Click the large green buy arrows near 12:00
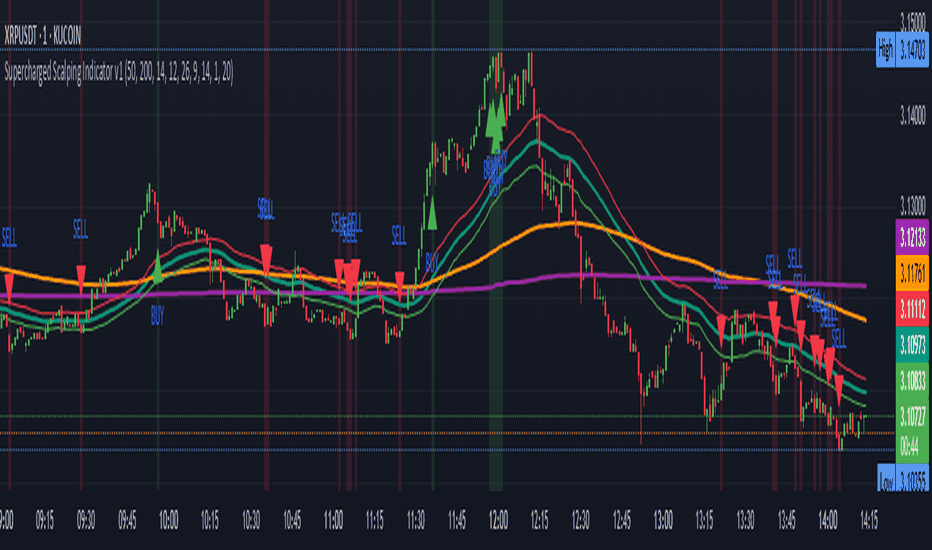 [x=496, y=122]
